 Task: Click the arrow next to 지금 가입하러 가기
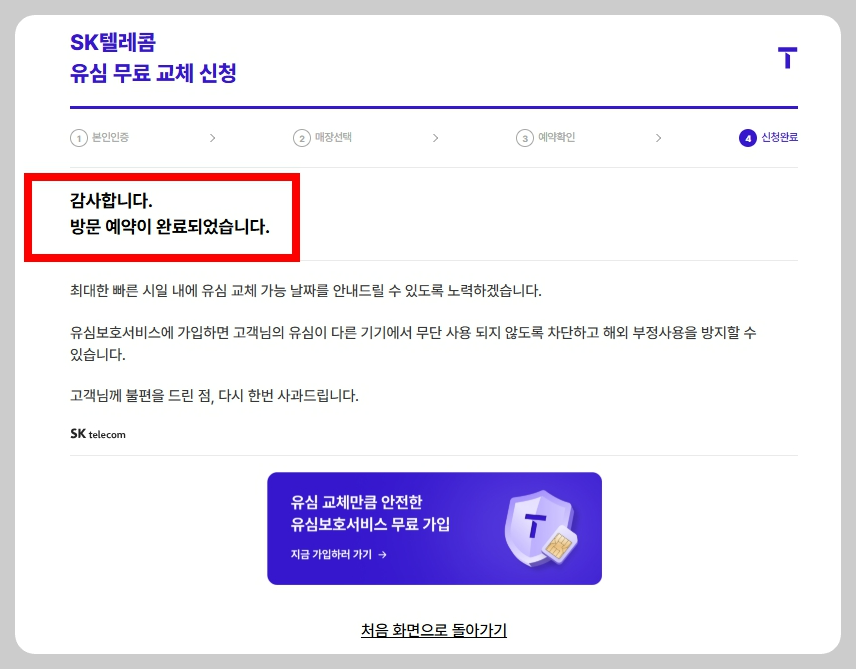coord(382,554)
